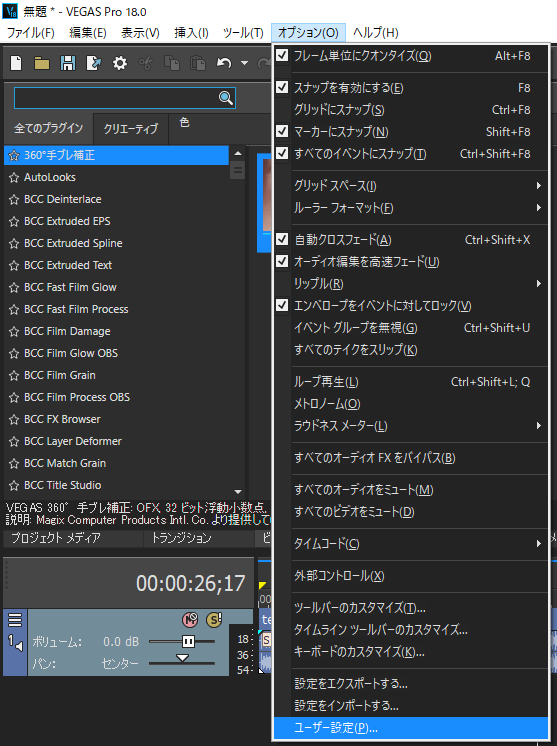This screenshot has width=557, height=746.
Task: Open project properties gear icon
Action: pos(120,63)
